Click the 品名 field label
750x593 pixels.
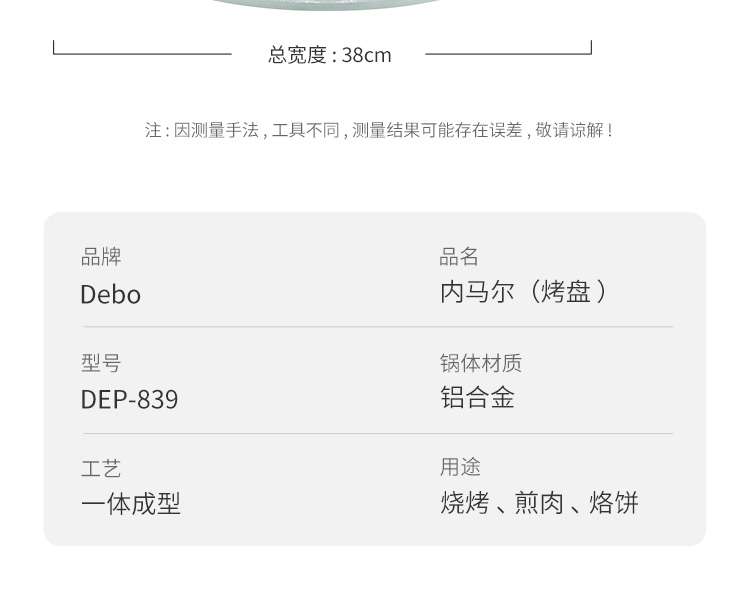[x=459, y=257]
